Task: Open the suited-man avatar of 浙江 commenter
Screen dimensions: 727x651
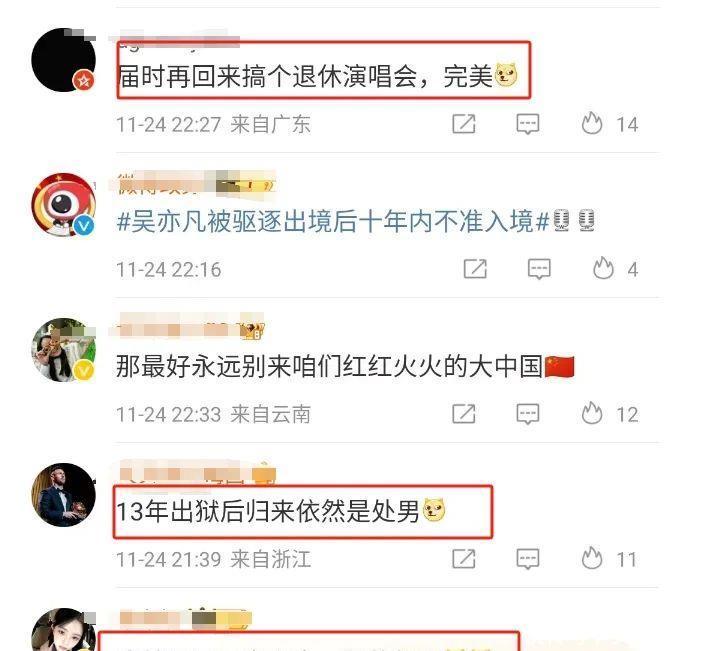Action: pyautogui.click(x=64, y=495)
